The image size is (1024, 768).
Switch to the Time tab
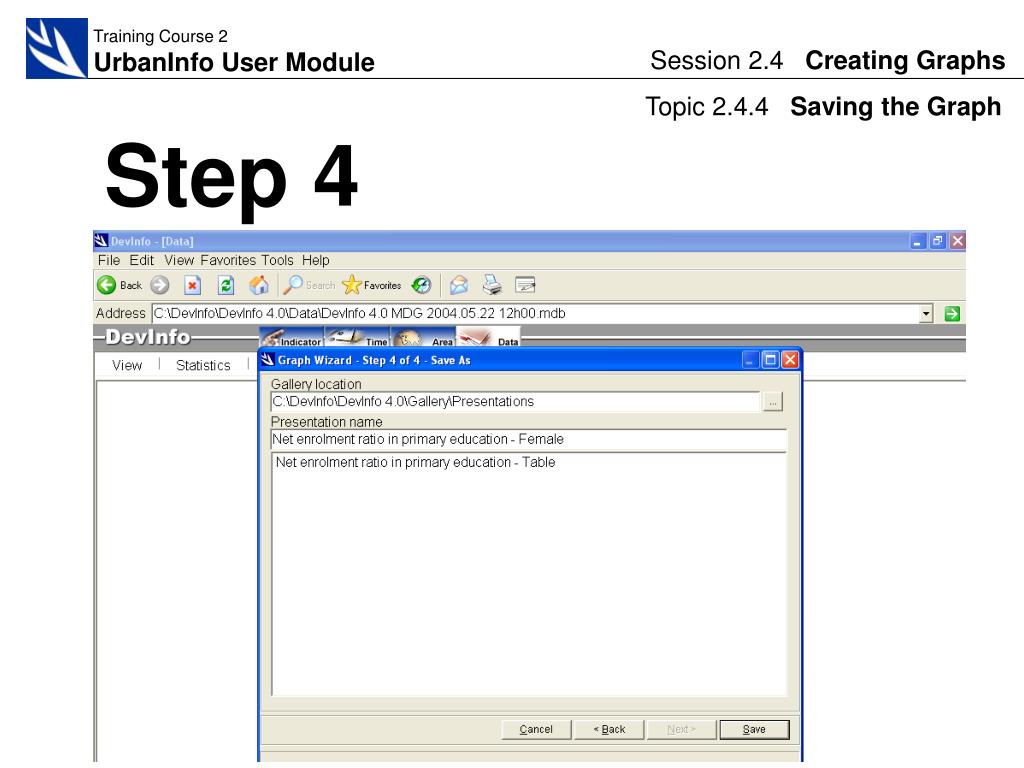point(358,338)
